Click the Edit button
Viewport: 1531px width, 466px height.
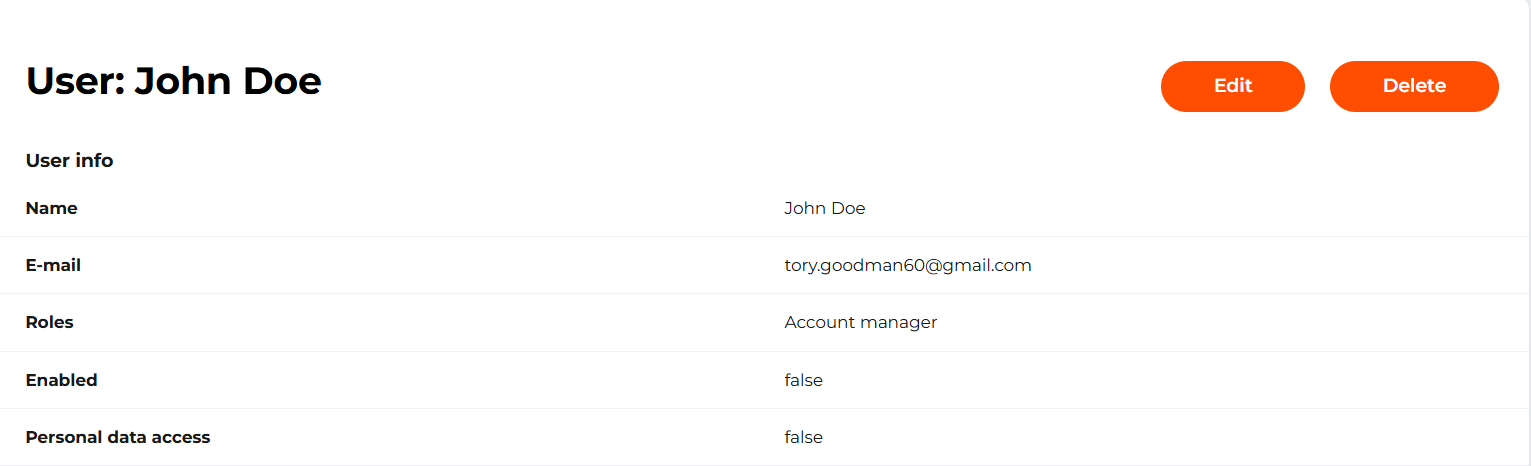pos(1232,86)
